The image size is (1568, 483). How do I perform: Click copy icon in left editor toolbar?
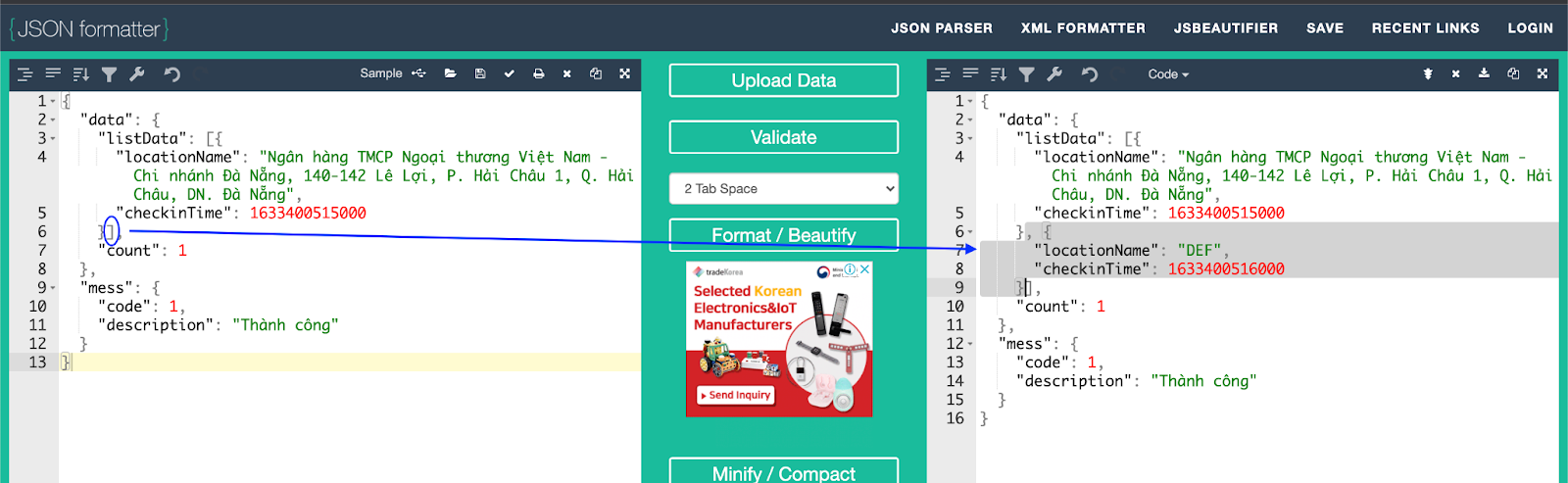tap(595, 73)
